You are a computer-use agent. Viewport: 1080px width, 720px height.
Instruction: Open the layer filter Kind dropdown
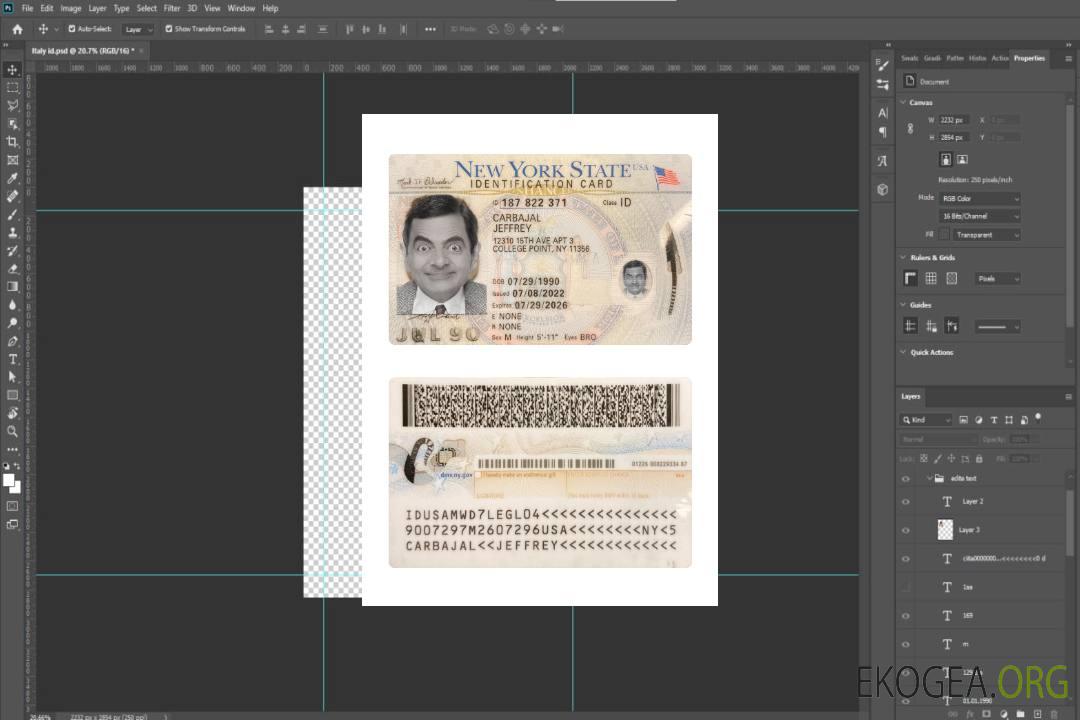point(926,420)
